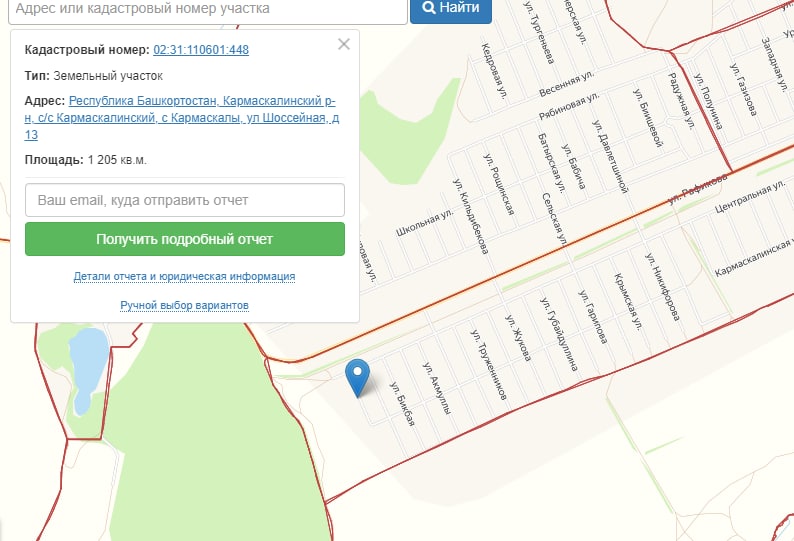794x541 pixels.
Task: Click ул. Рафикова road label
Action: [697, 188]
